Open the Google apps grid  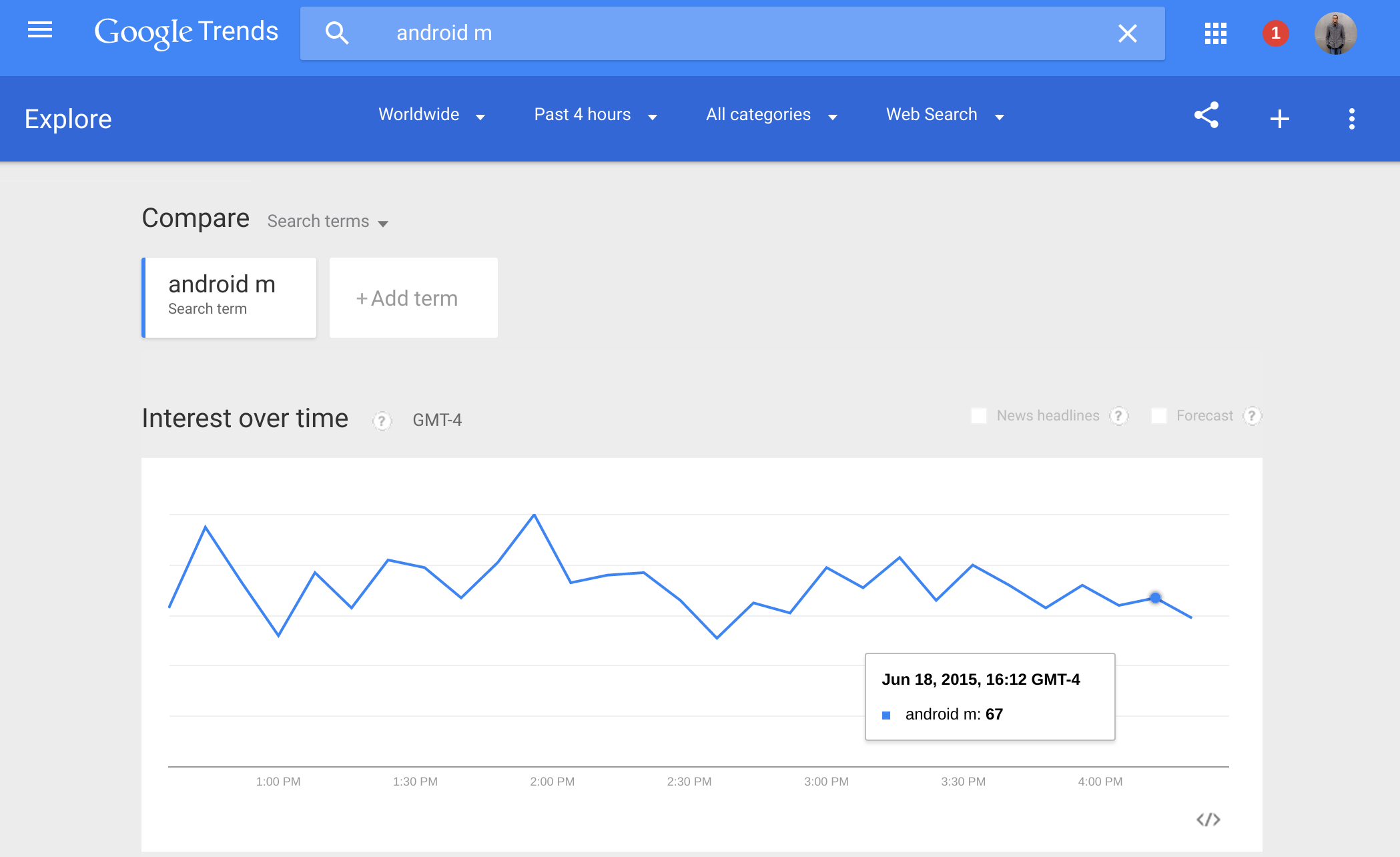[1215, 34]
